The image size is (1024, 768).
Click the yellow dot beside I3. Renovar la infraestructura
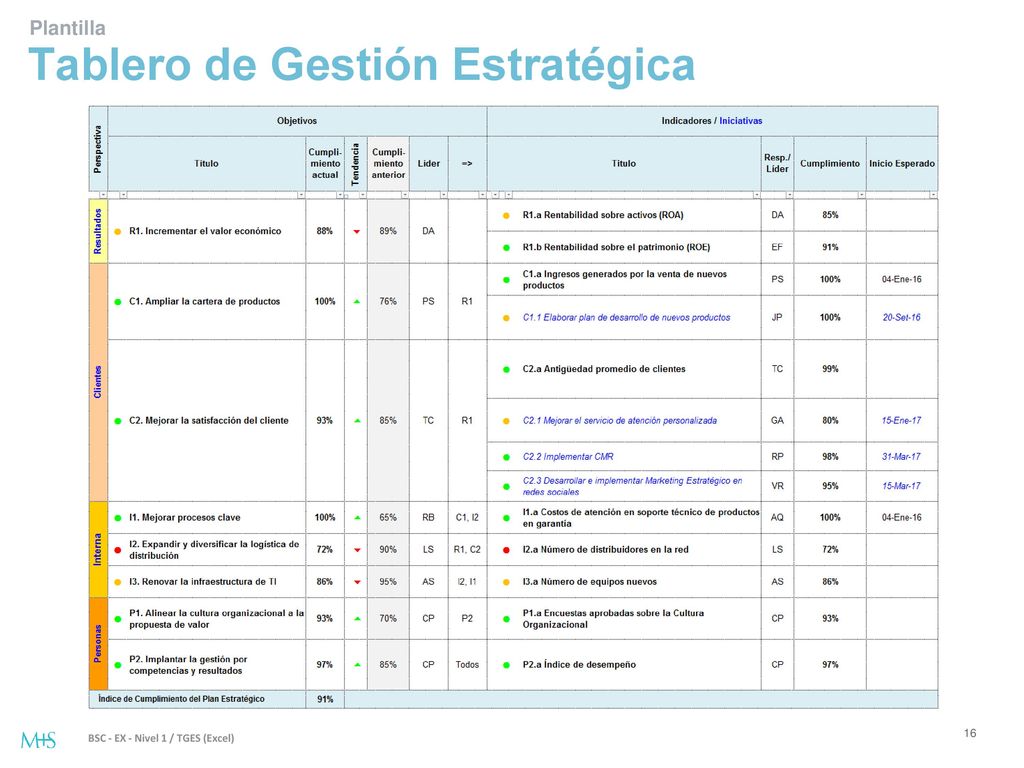pyautogui.click(x=118, y=582)
